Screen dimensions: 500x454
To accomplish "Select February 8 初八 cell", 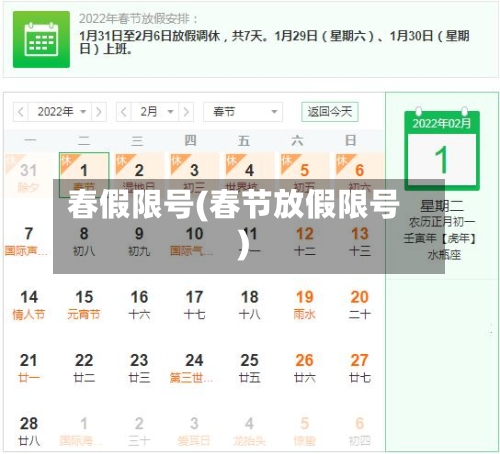I will (x=84, y=241).
